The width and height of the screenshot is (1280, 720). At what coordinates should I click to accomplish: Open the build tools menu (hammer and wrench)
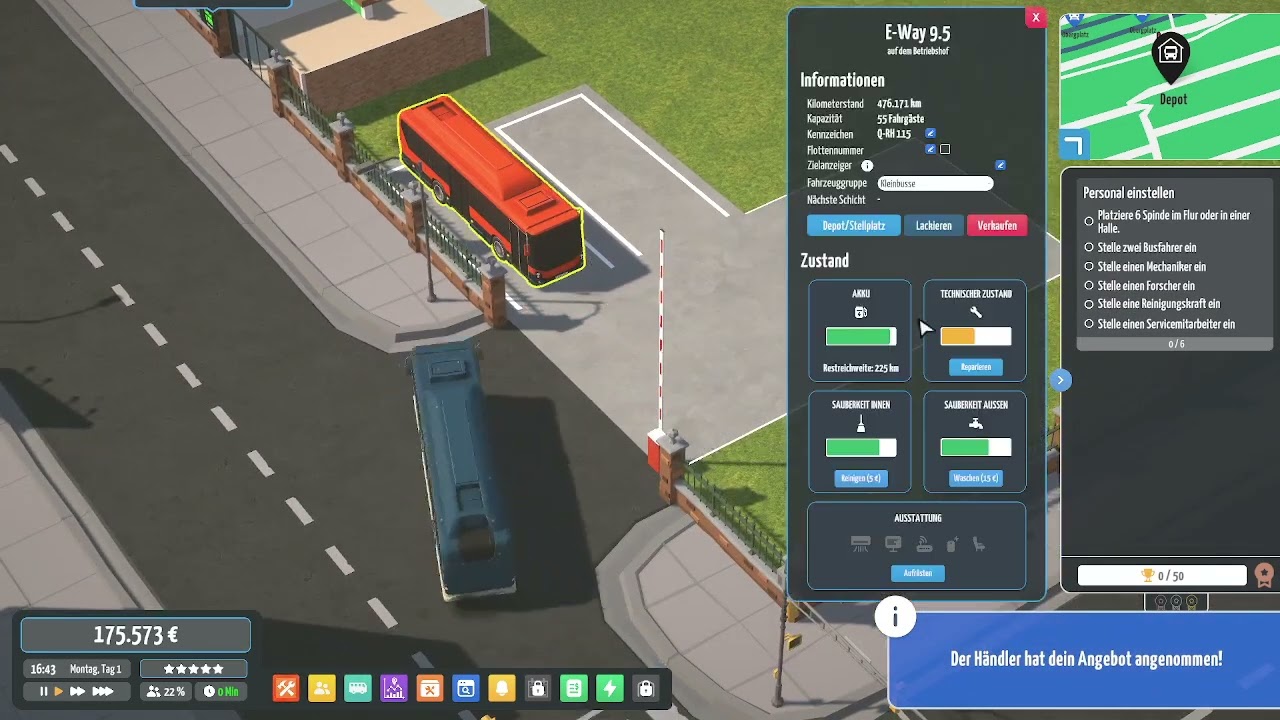tap(286, 688)
